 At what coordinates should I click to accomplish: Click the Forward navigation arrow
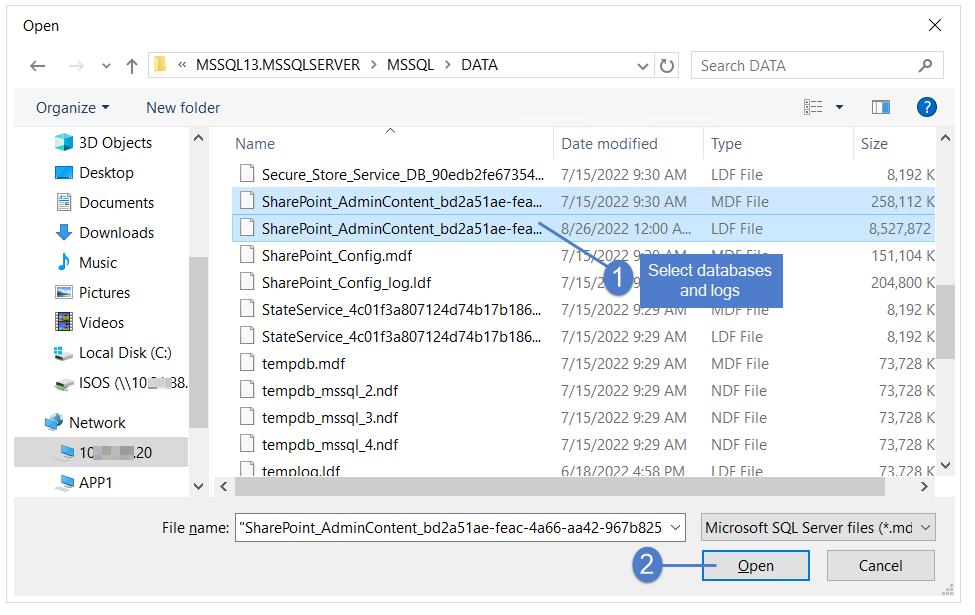(x=76, y=66)
